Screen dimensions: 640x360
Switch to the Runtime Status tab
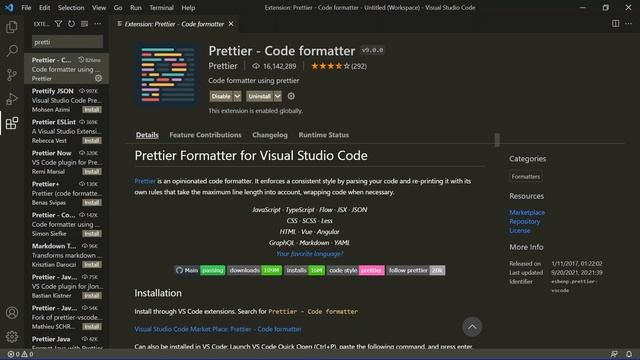pos(324,135)
